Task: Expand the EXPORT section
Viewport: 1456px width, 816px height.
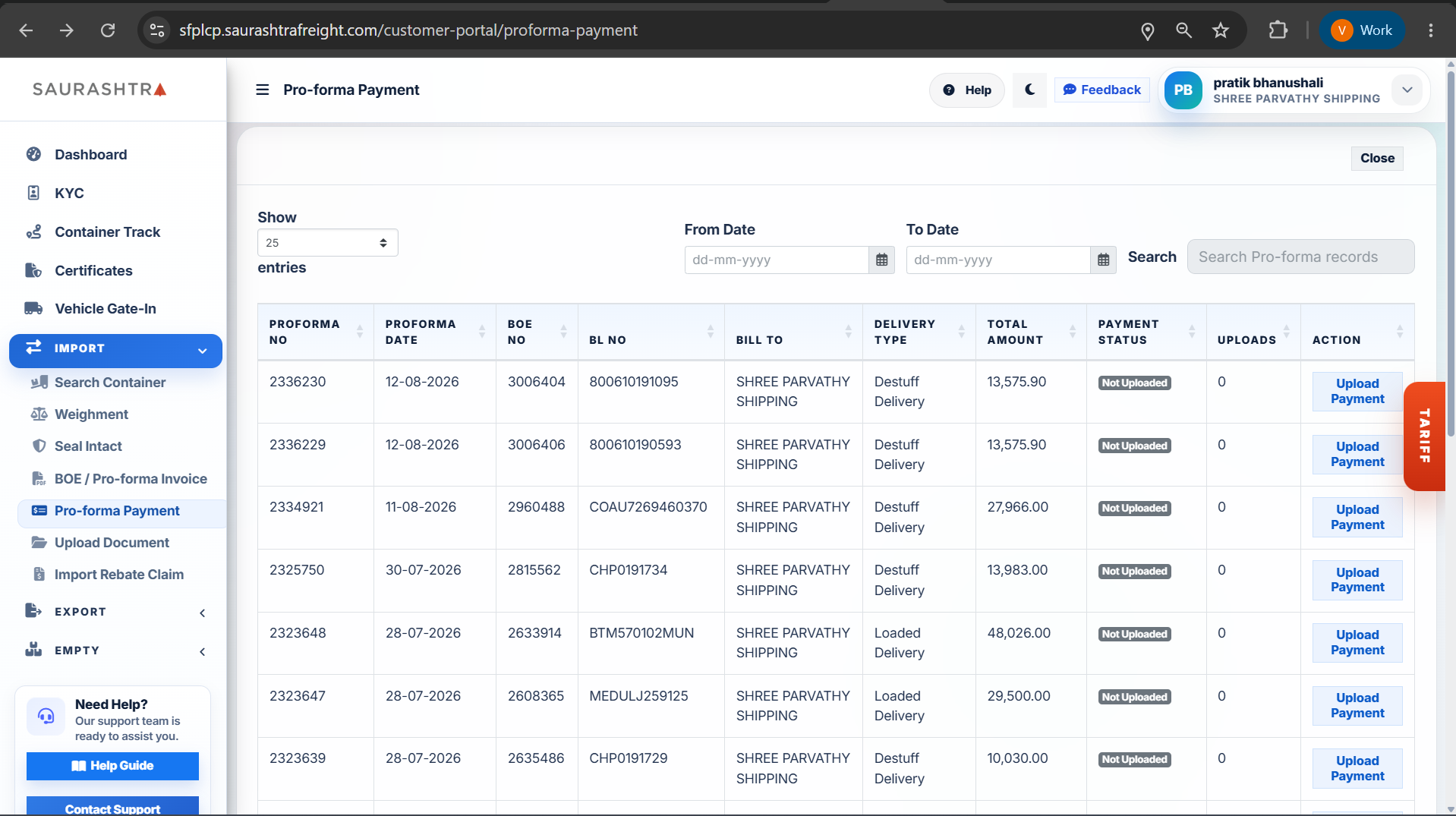Action: [x=115, y=612]
